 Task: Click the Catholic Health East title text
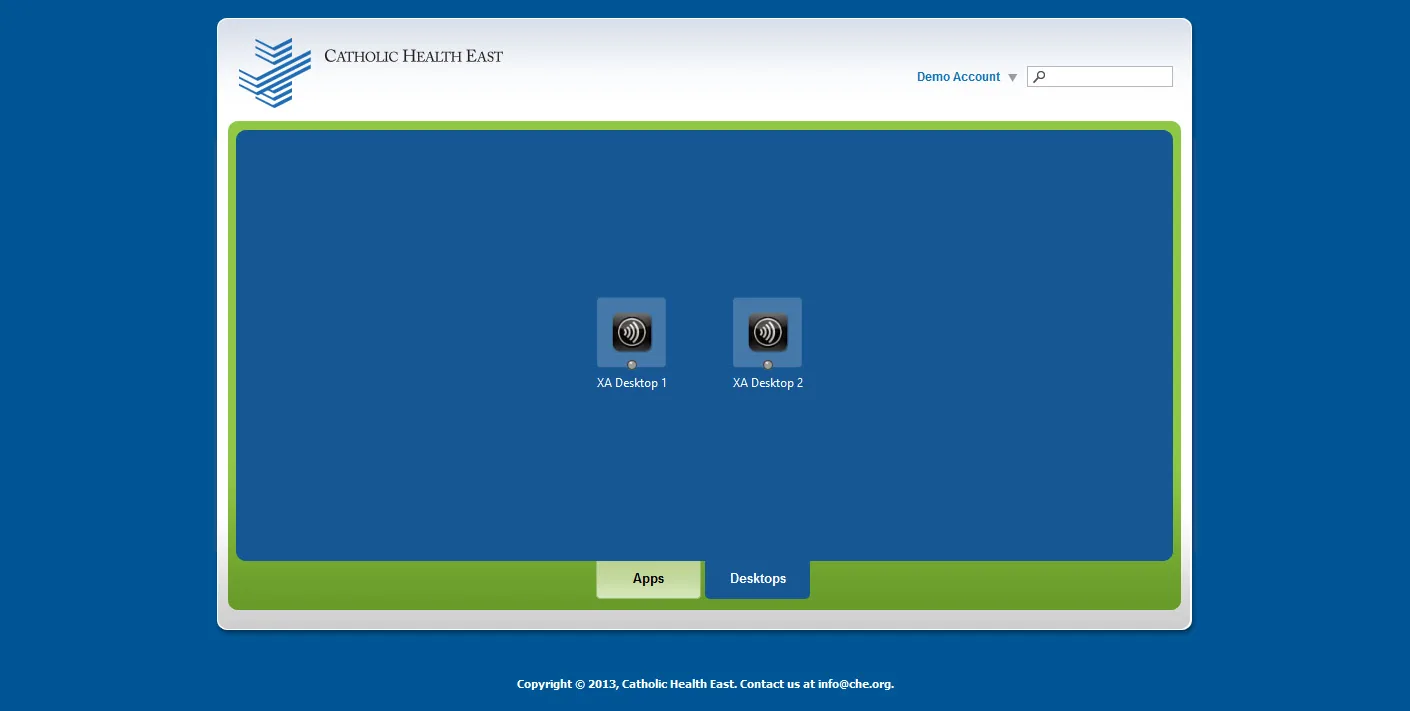414,56
